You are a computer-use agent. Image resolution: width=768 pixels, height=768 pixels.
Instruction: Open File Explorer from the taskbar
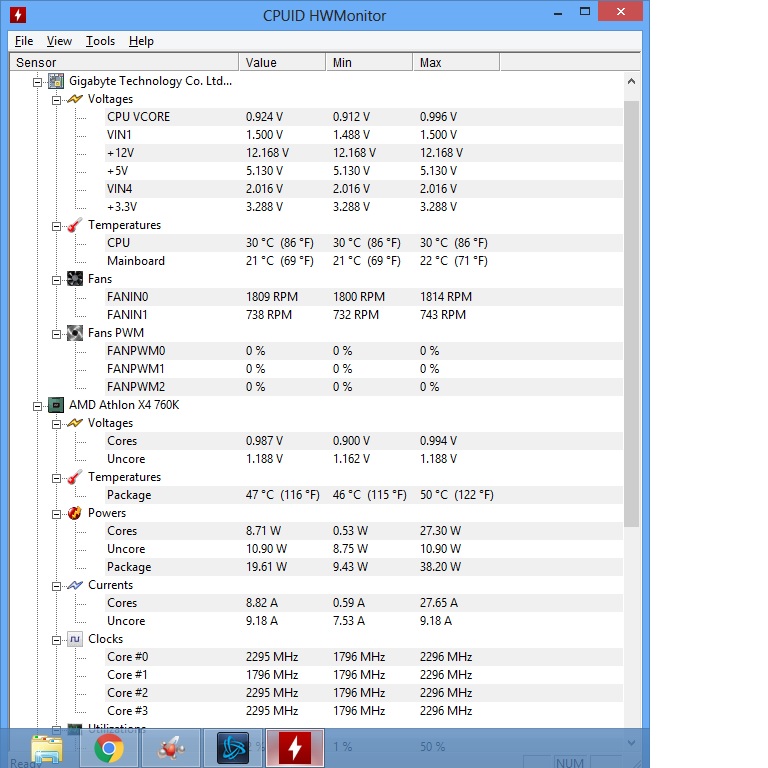(47, 749)
